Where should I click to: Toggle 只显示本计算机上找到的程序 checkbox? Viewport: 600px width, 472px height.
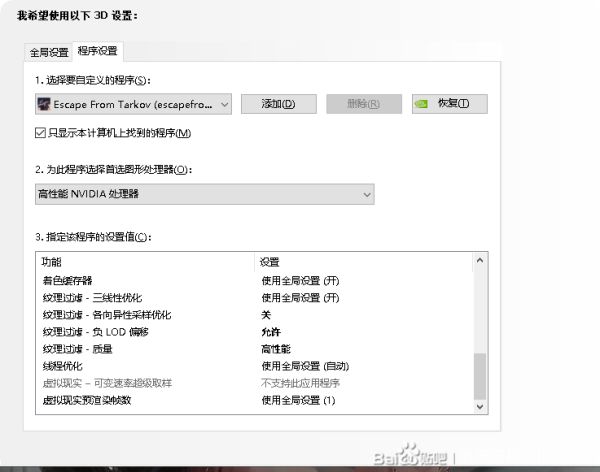pos(40,133)
